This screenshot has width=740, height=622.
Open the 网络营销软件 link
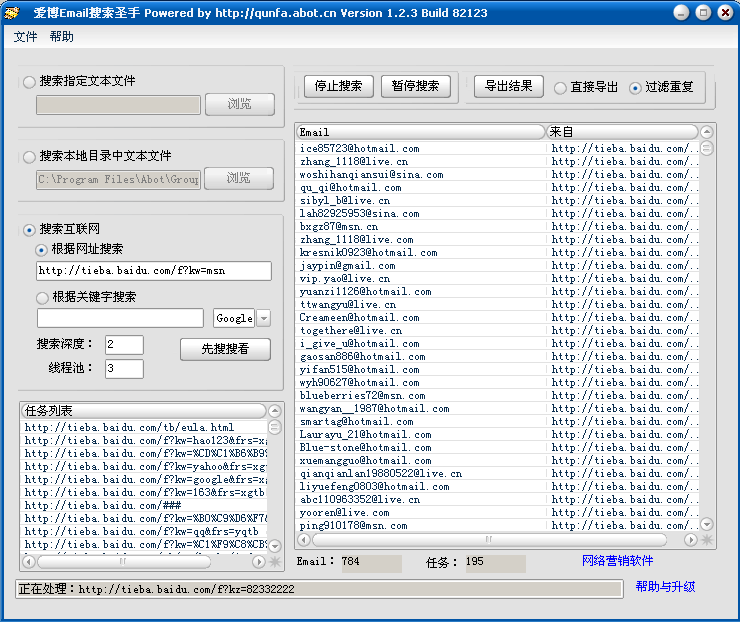(x=617, y=561)
